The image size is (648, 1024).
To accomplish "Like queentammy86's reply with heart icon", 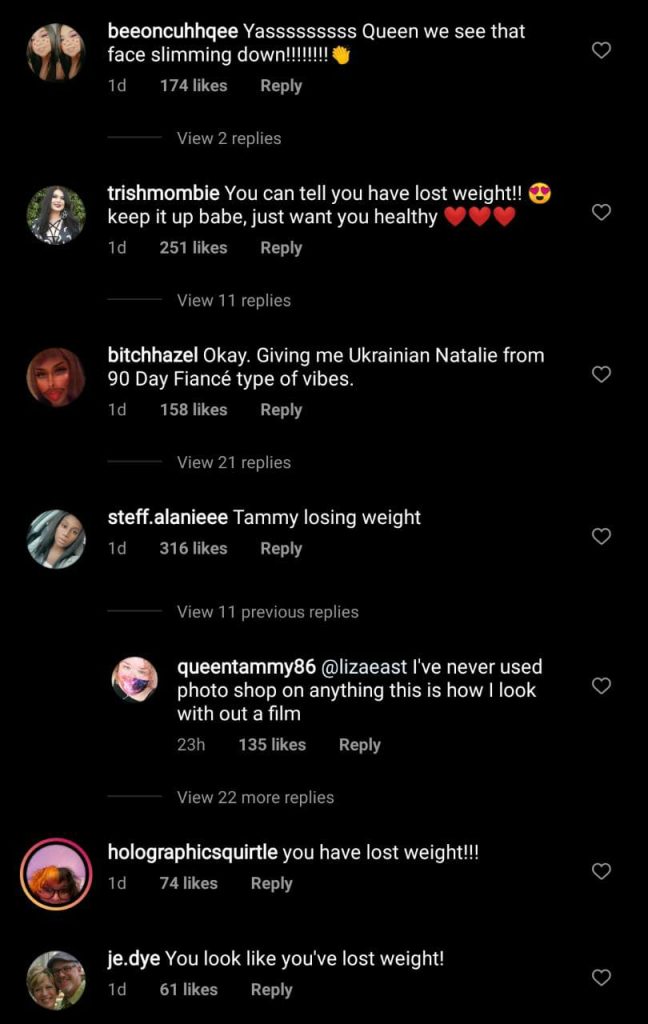I will (x=601, y=686).
